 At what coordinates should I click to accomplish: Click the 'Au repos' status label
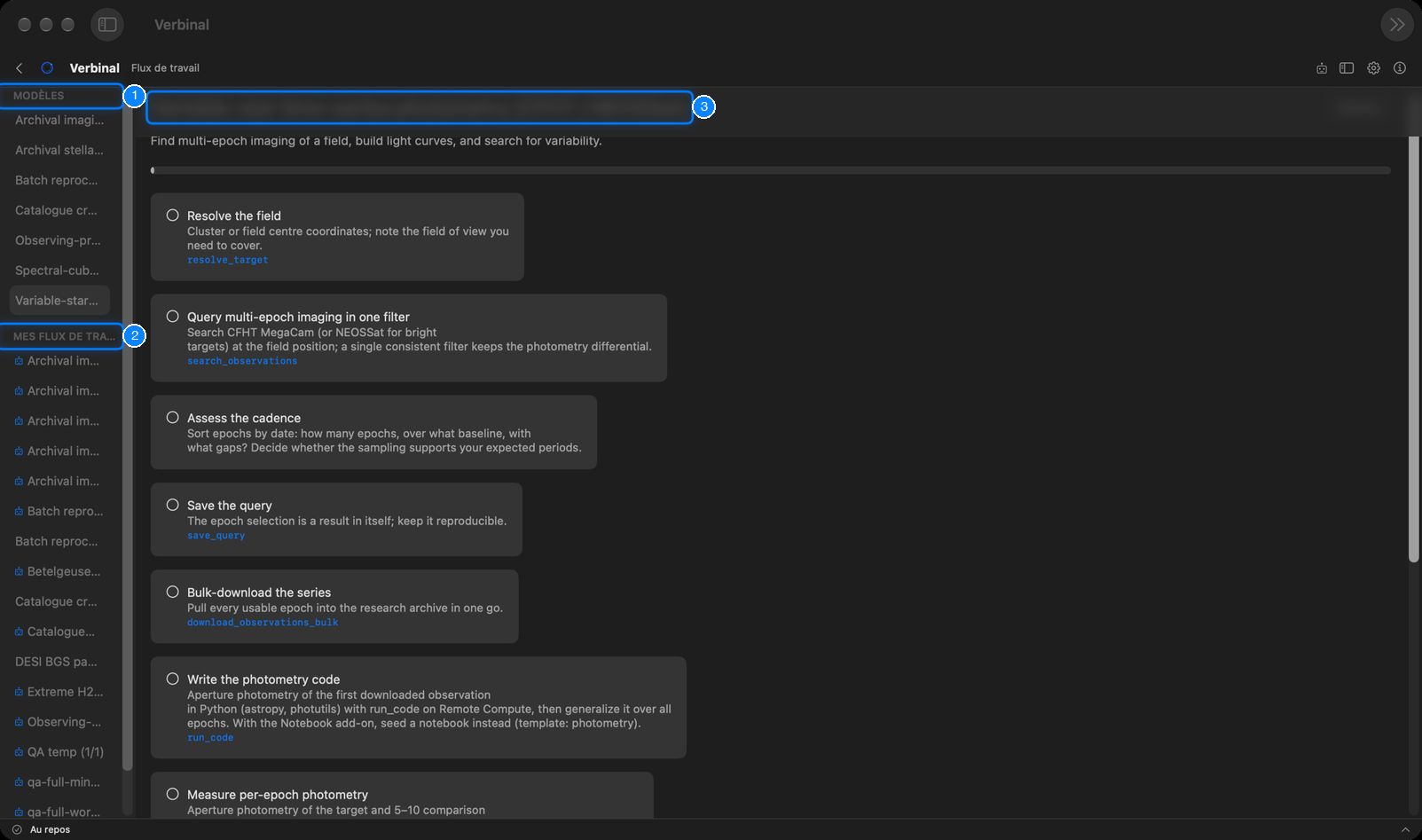click(50, 830)
